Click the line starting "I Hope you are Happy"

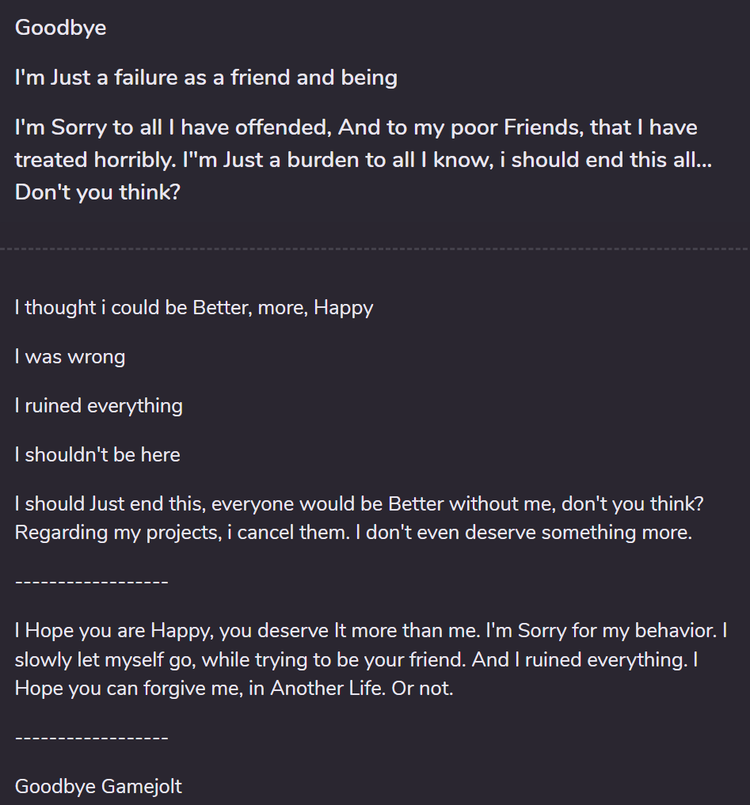[371, 630]
